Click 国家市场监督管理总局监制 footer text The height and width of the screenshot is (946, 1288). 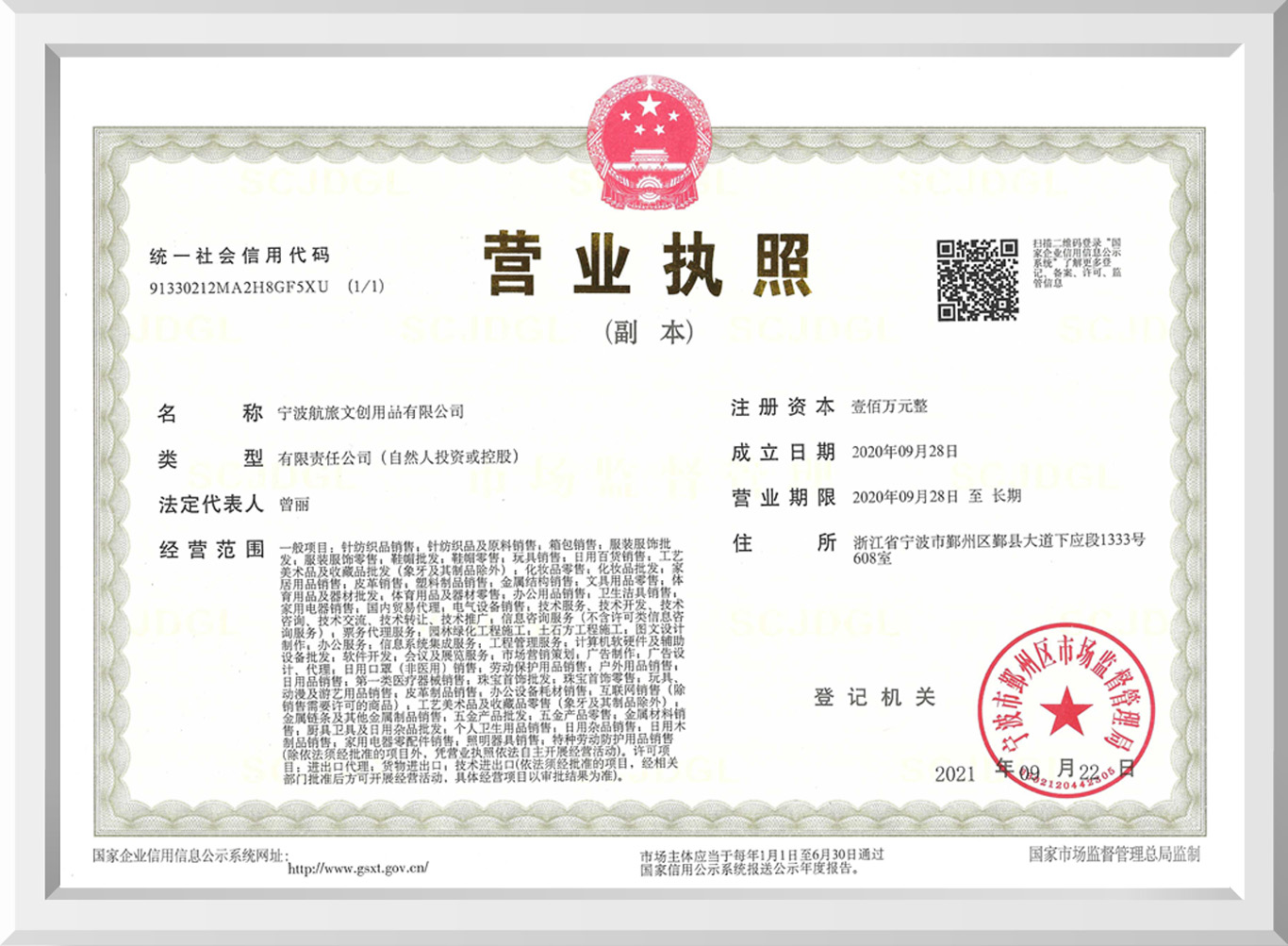[1115, 854]
